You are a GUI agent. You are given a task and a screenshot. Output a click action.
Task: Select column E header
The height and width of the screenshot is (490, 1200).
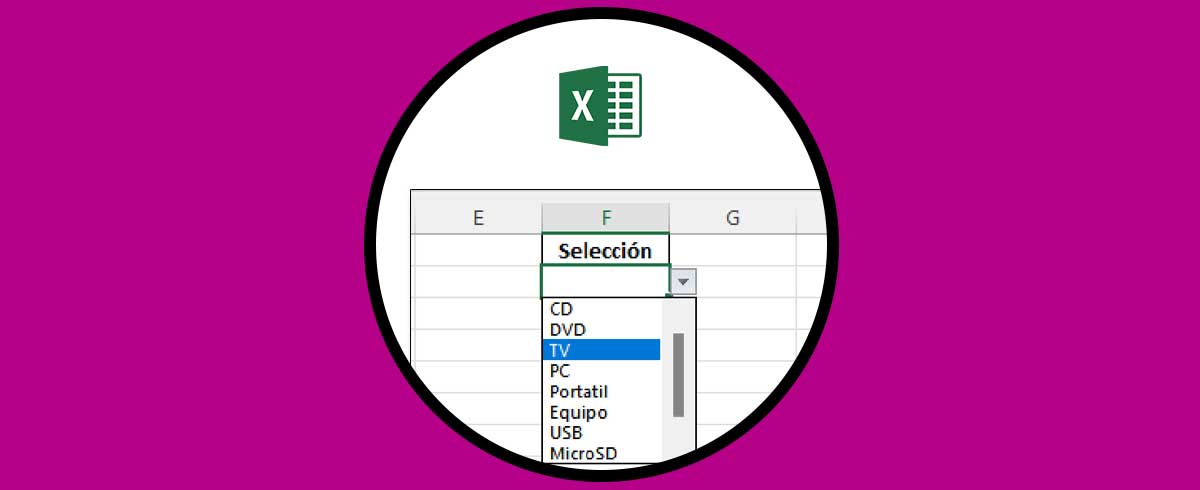point(478,218)
